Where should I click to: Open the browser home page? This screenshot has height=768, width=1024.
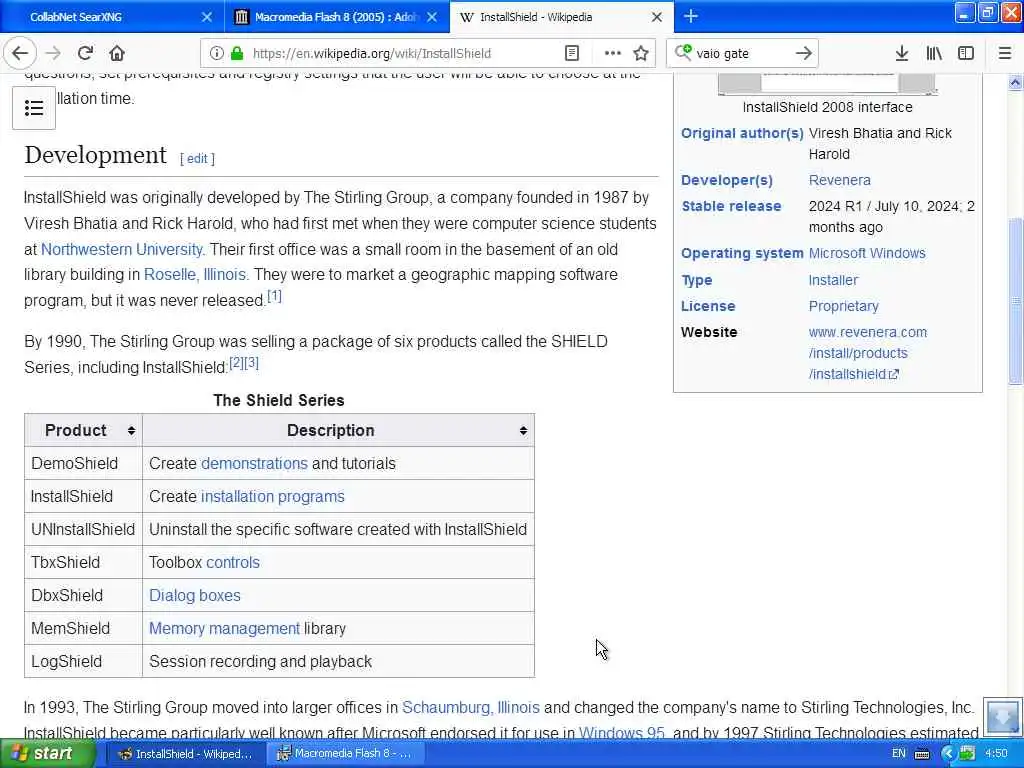(117, 54)
